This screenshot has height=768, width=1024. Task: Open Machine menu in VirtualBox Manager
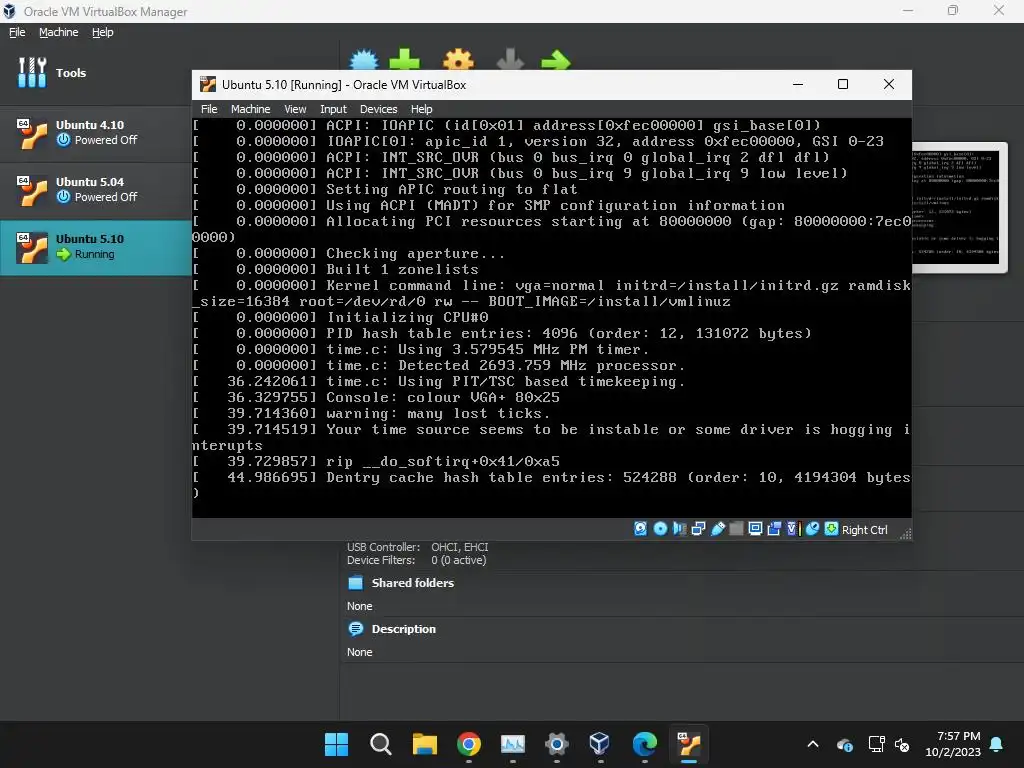click(x=58, y=32)
